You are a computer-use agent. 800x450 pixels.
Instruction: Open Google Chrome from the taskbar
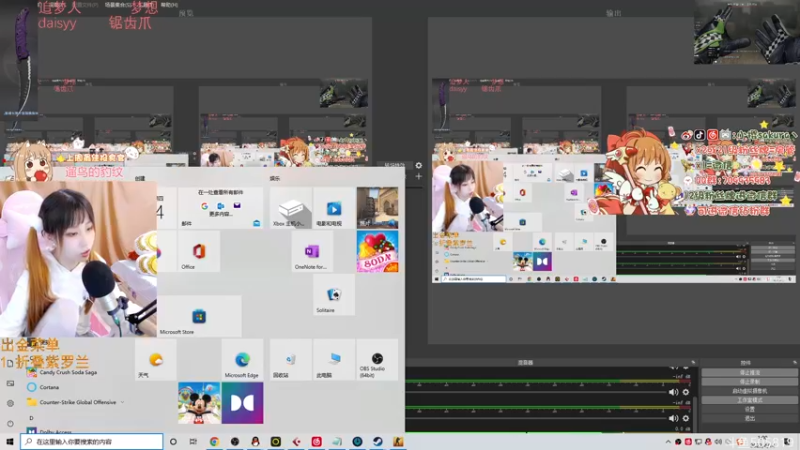(214, 442)
